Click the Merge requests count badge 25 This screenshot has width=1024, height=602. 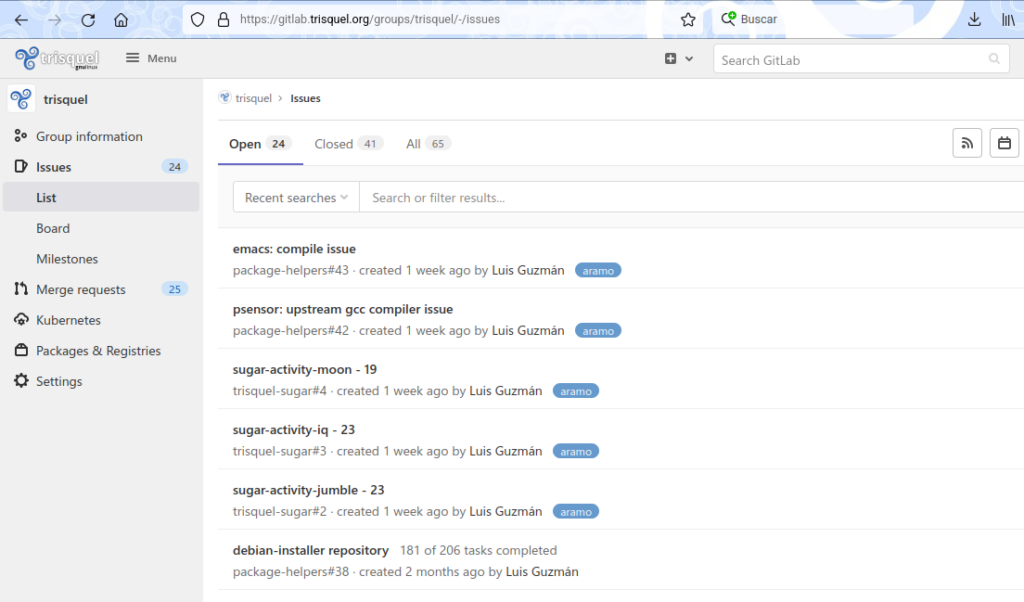[x=174, y=289]
